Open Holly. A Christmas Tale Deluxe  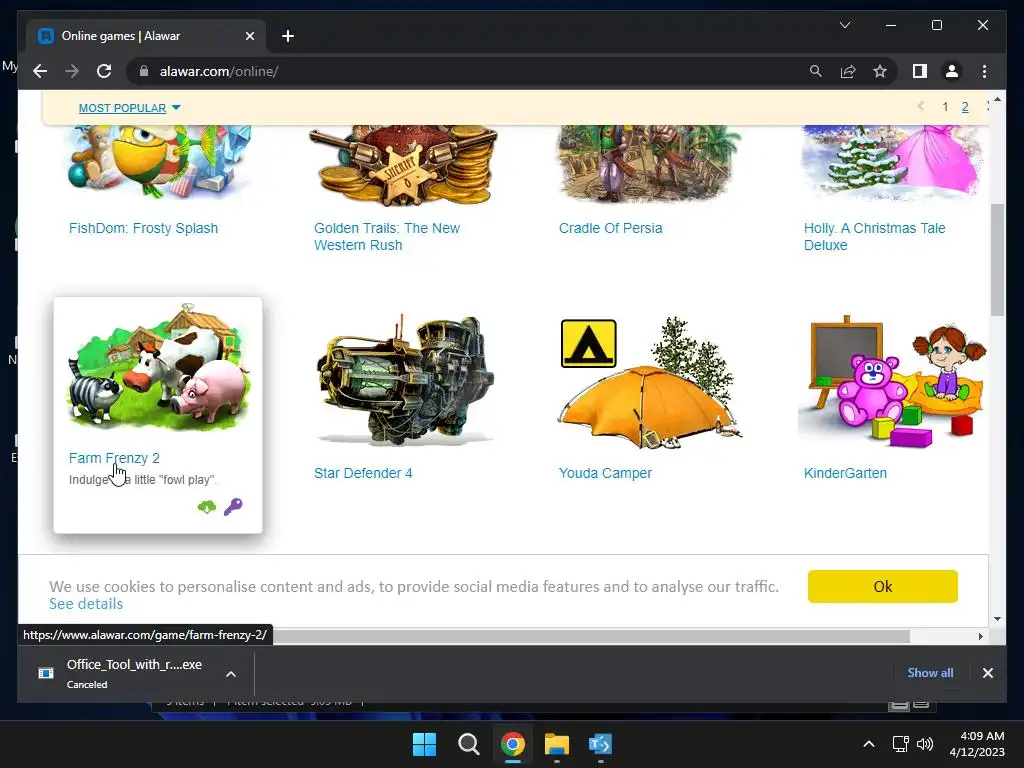874,236
